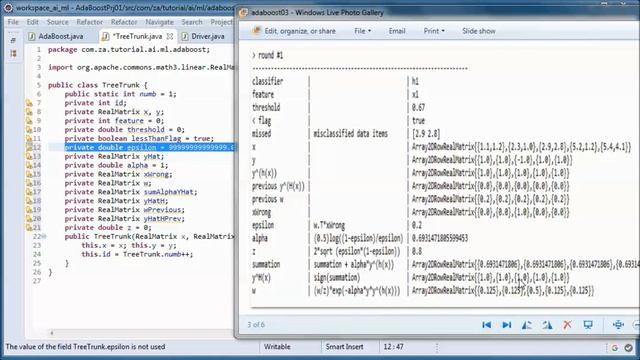The image size is (640, 360).
Task: Click the 'Writable' status bar entry
Action: point(277,347)
